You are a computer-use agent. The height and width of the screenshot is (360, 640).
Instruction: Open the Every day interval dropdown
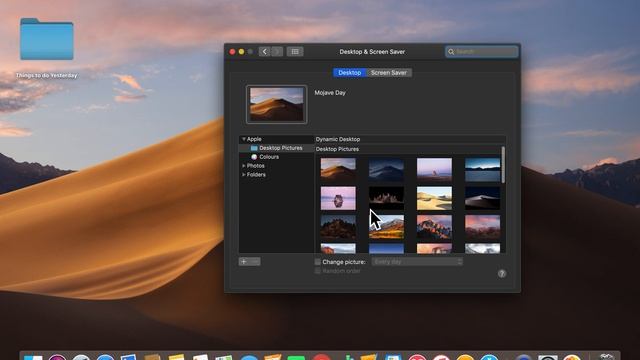click(x=417, y=262)
